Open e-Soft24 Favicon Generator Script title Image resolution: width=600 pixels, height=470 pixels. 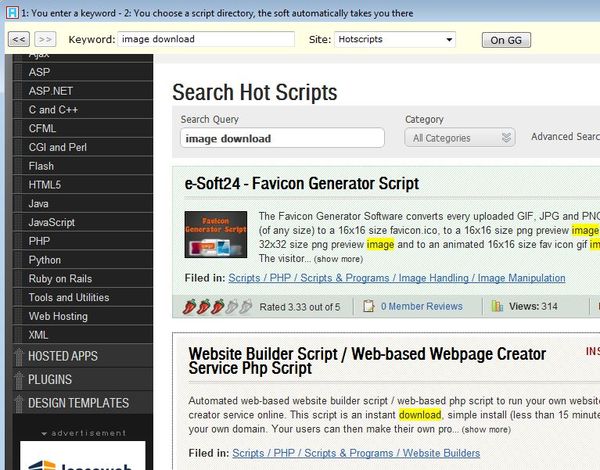302,183
